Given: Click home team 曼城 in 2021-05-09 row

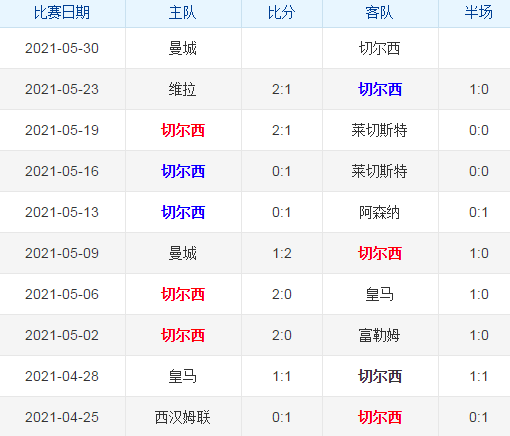Looking at the screenshot, I should click(183, 253).
